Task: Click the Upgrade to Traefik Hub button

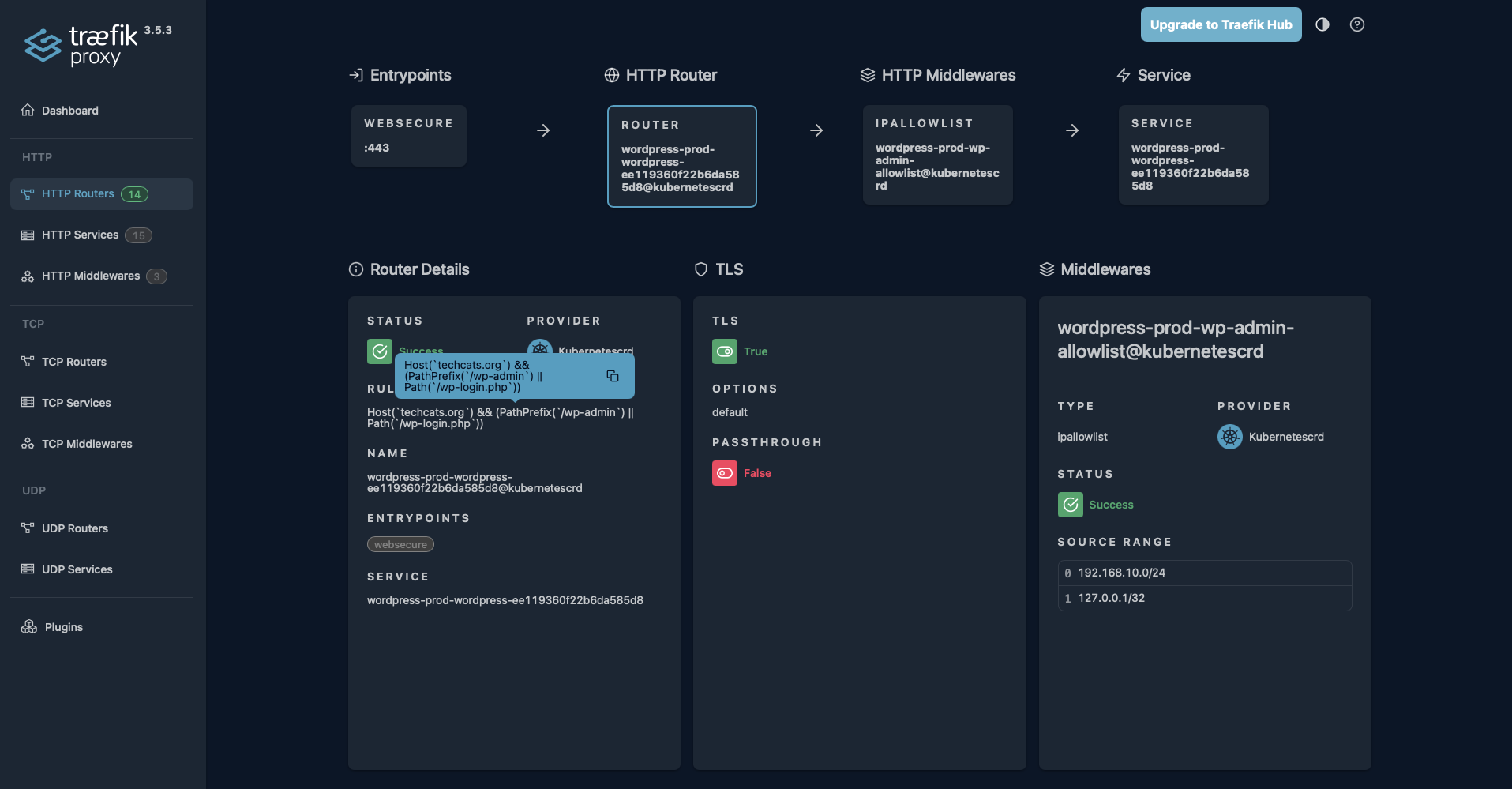Action: coord(1221,24)
